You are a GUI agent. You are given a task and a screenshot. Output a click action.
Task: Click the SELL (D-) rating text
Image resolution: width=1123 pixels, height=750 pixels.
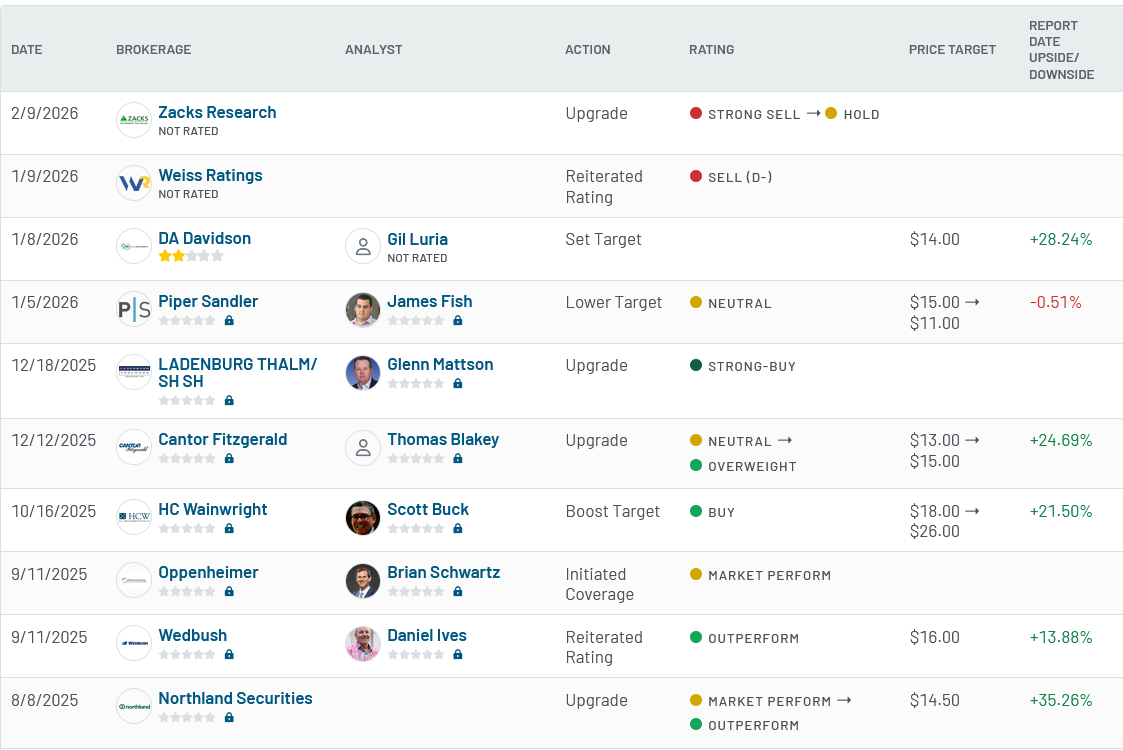coord(740,178)
